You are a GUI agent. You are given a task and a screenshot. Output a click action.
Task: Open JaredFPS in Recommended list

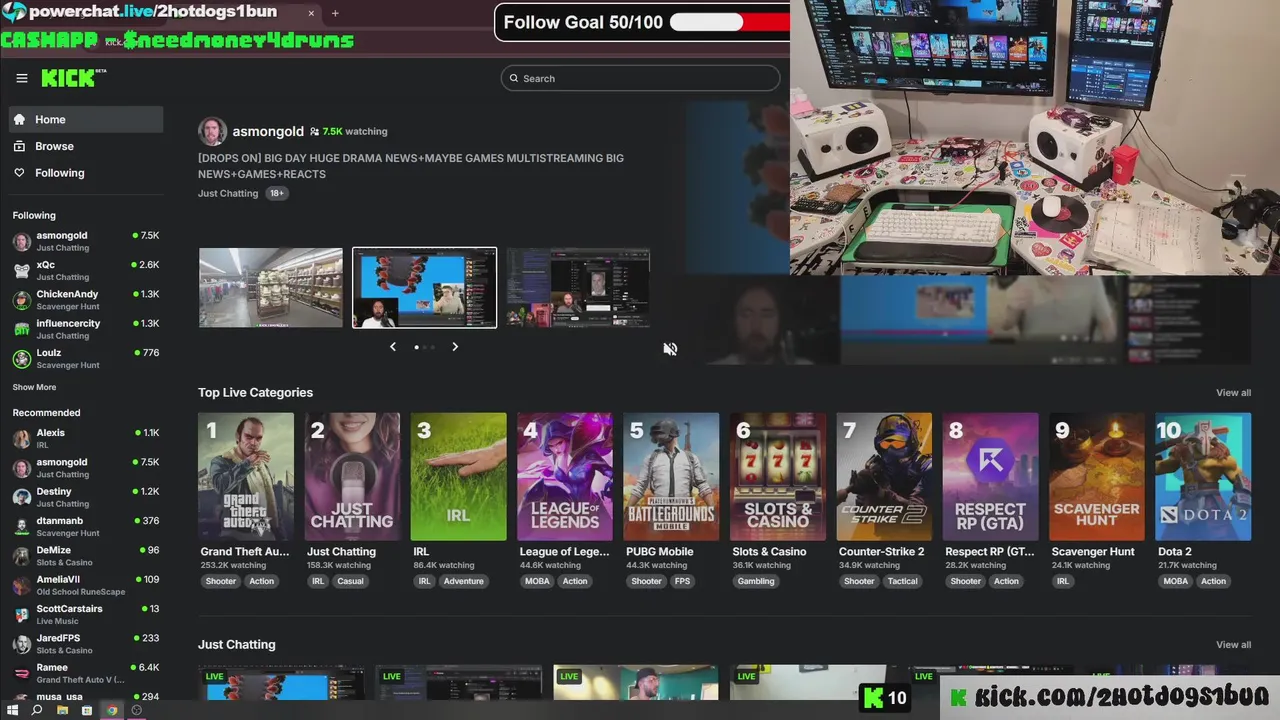click(x=86, y=643)
